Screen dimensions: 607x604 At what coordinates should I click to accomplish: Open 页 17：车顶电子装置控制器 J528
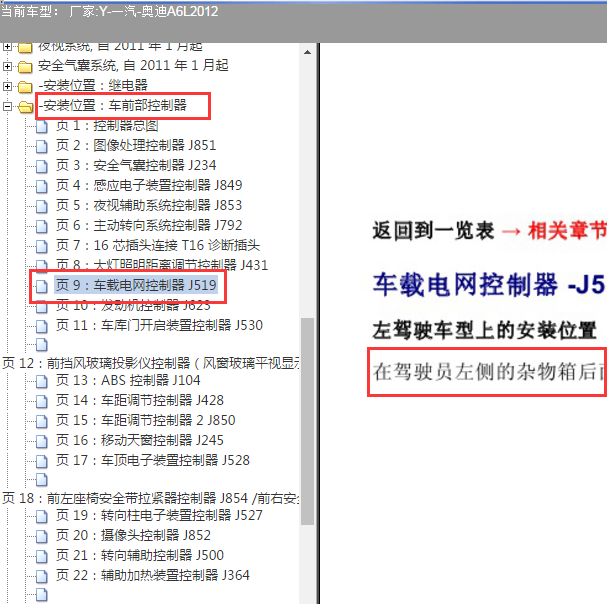(x=153, y=460)
